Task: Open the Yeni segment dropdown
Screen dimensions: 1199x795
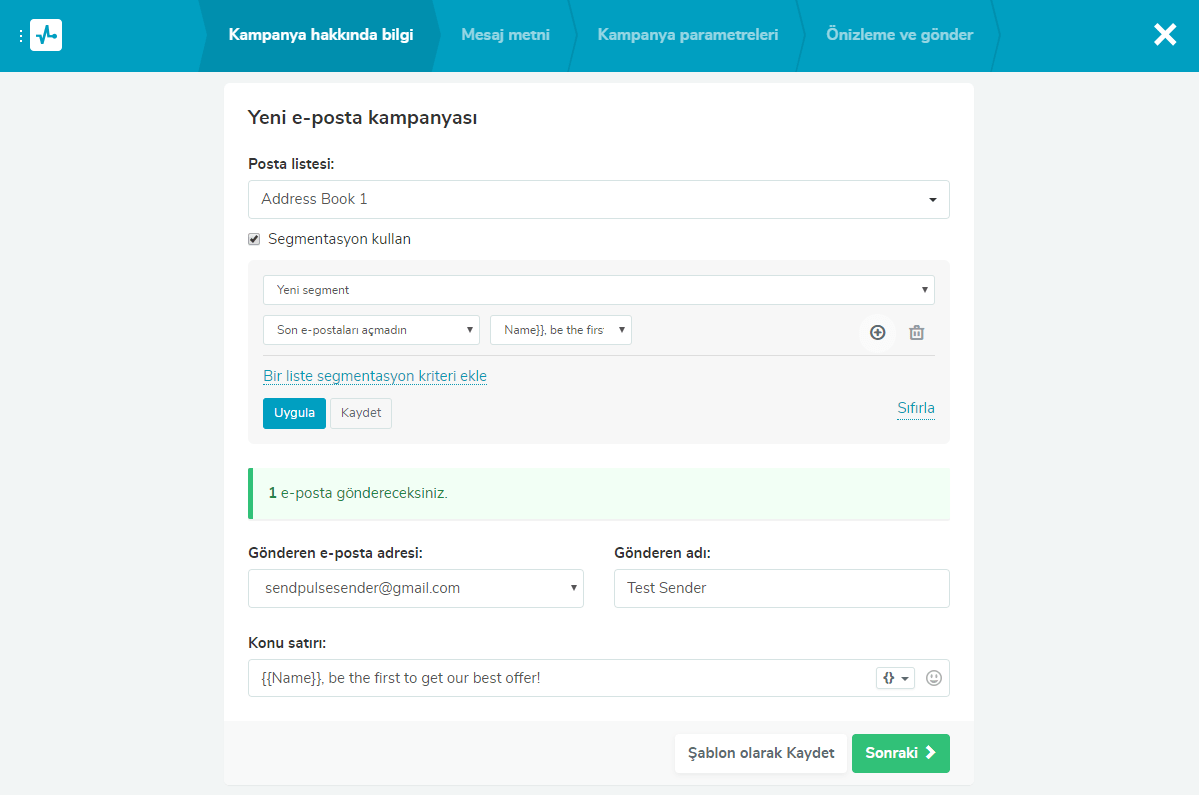Action: tap(598, 290)
